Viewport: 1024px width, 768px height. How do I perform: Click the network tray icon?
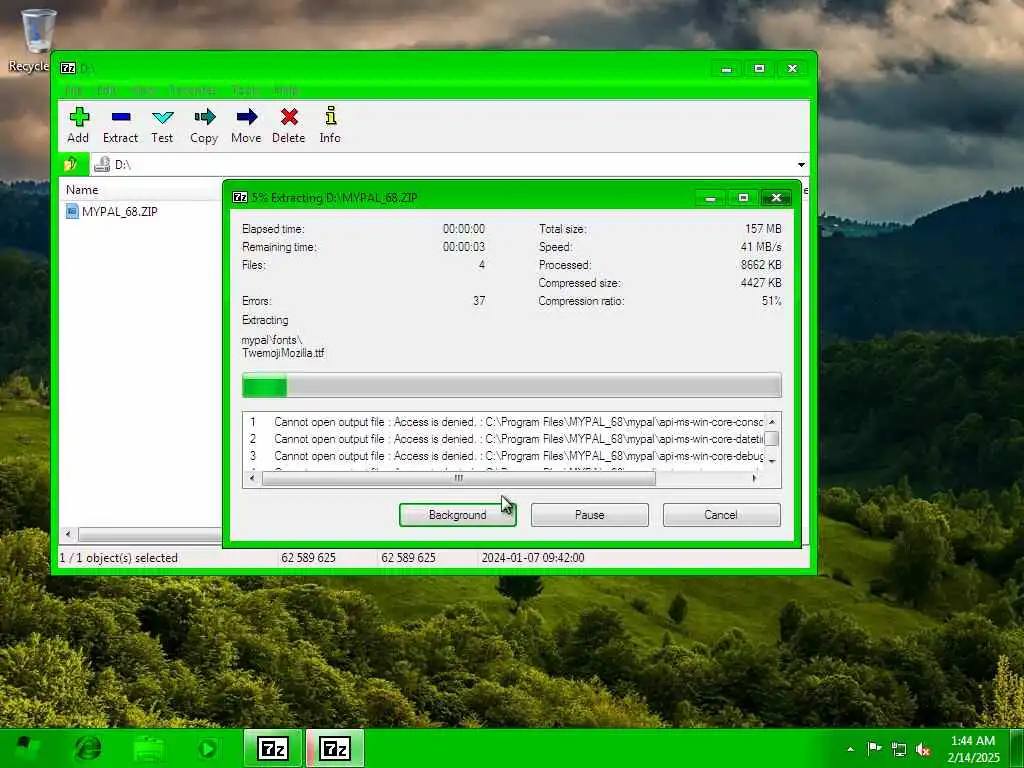899,749
